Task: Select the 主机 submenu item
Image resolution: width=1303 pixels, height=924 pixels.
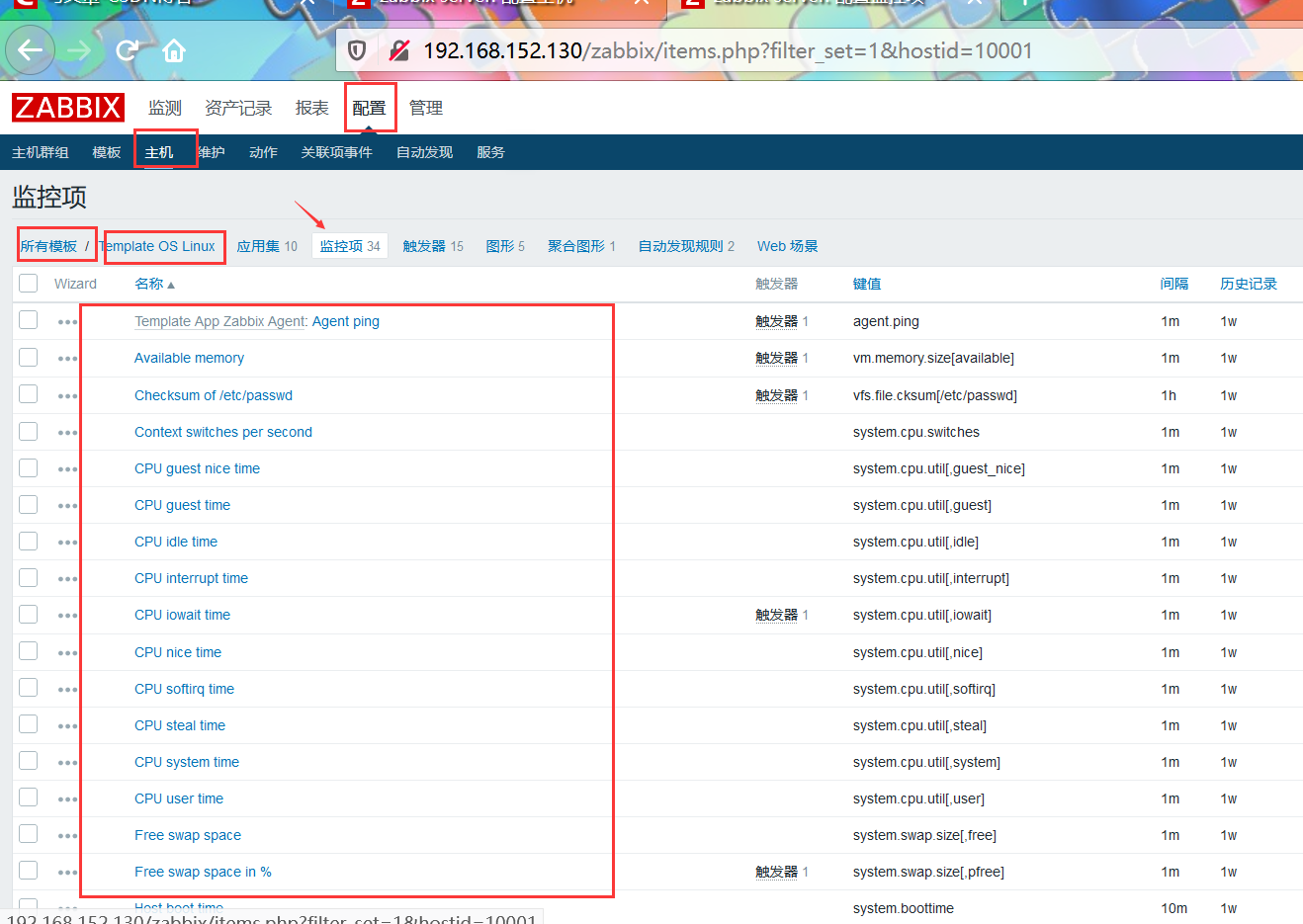Action: coord(159,152)
